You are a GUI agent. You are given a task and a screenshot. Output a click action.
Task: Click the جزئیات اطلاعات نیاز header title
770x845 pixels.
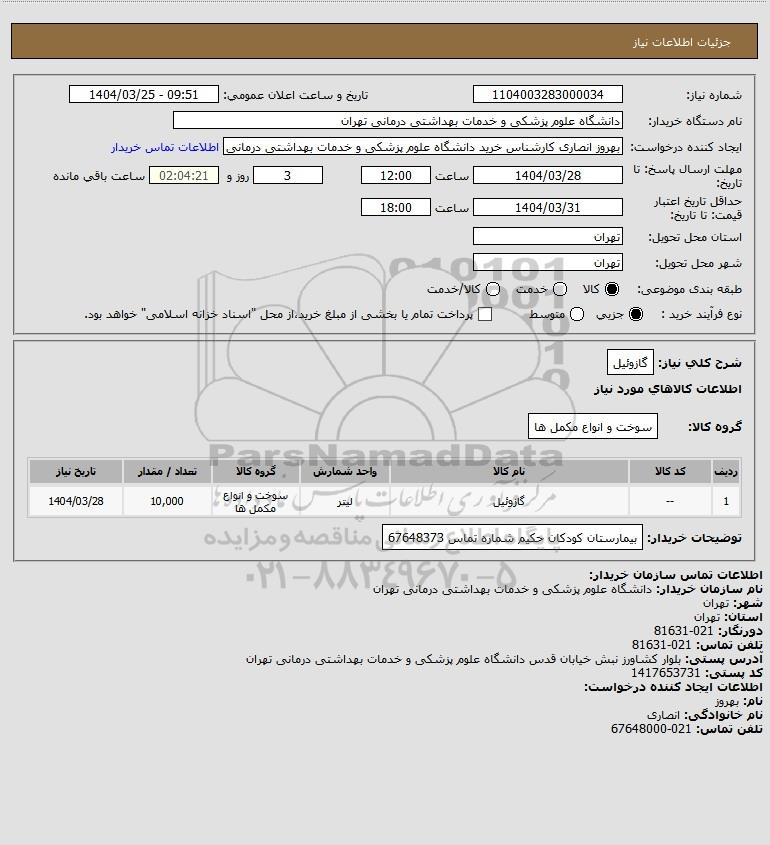(x=682, y=42)
